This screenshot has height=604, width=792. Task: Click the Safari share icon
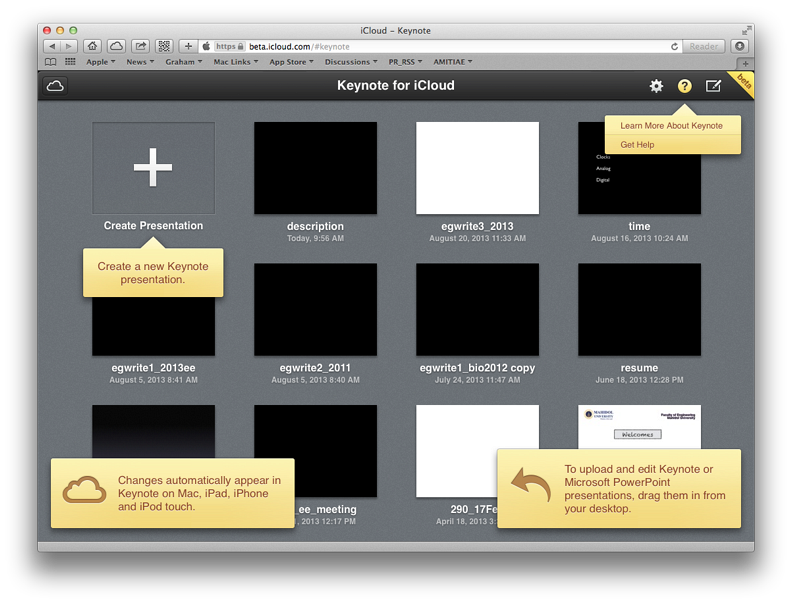coord(140,46)
